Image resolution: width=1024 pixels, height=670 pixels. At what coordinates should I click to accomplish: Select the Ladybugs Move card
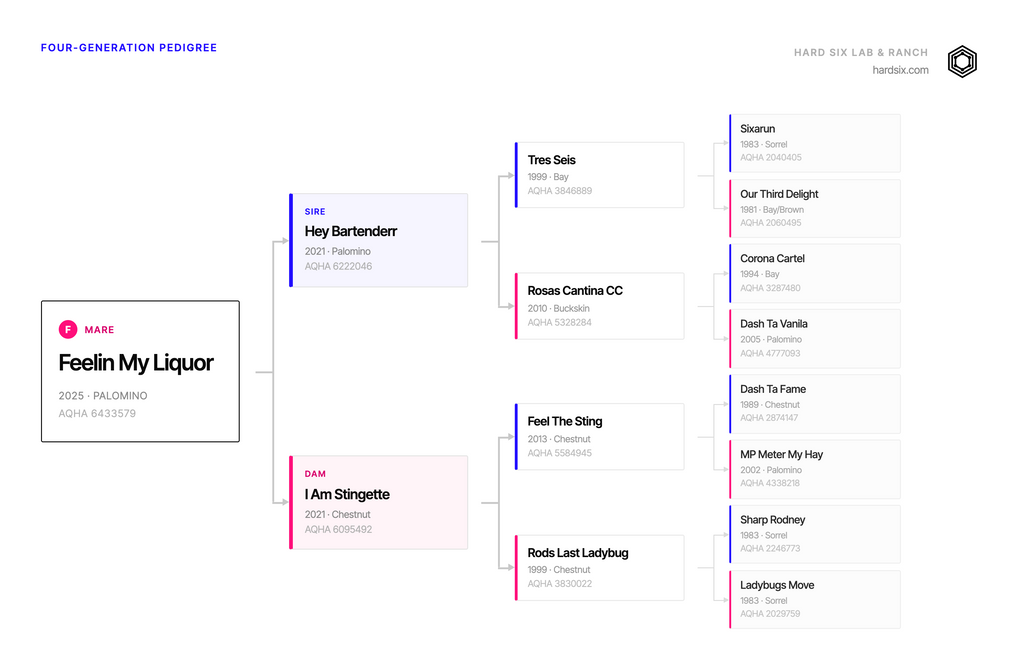click(815, 599)
